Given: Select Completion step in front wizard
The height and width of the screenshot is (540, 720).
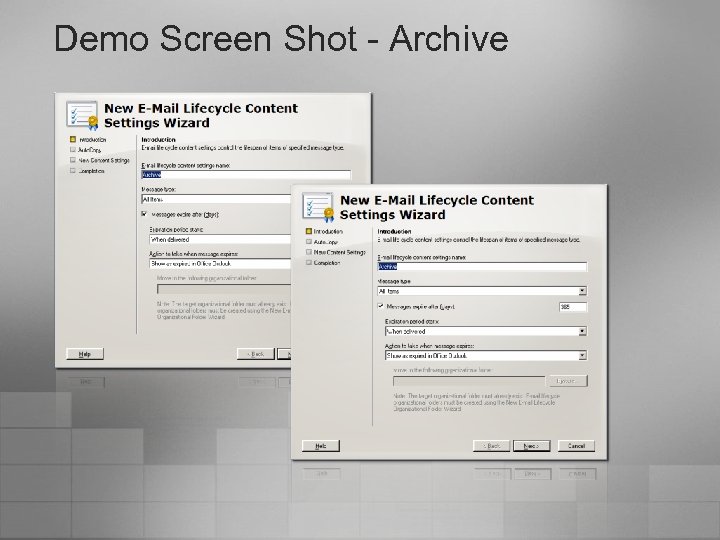Looking at the screenshot, I should [323, 263].
